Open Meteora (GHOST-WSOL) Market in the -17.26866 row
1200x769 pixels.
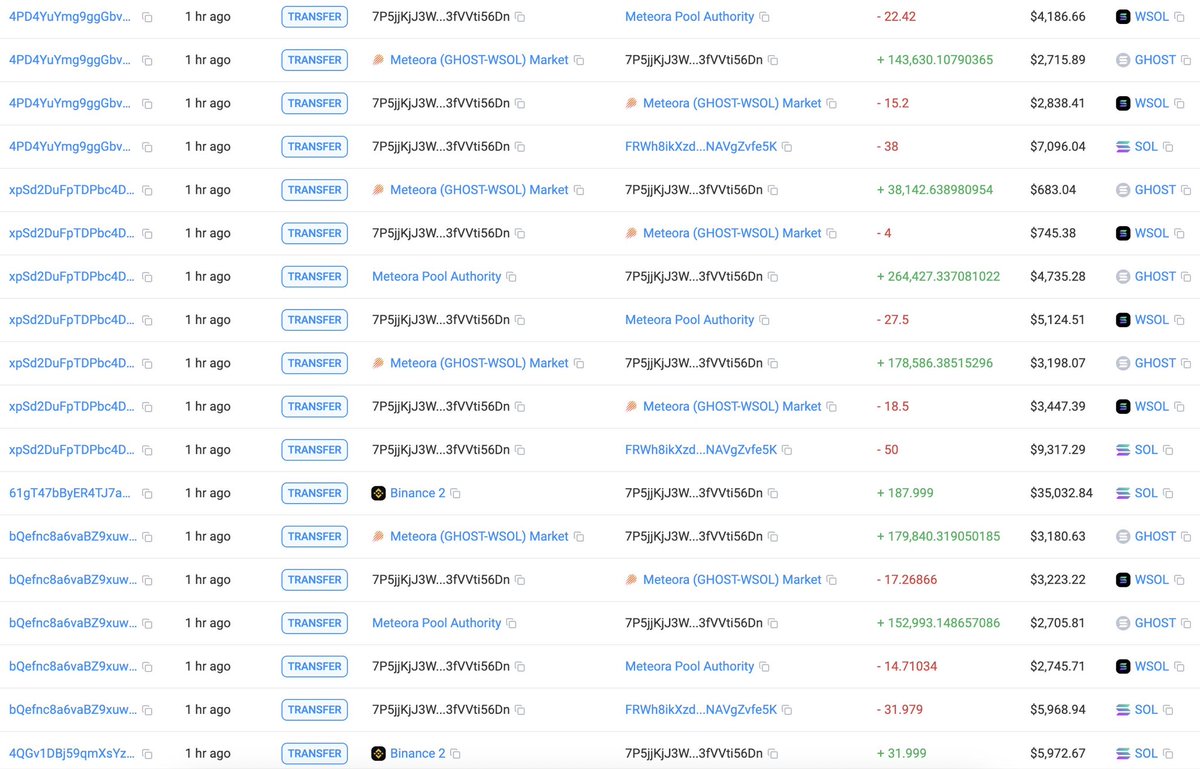(732, 580)
